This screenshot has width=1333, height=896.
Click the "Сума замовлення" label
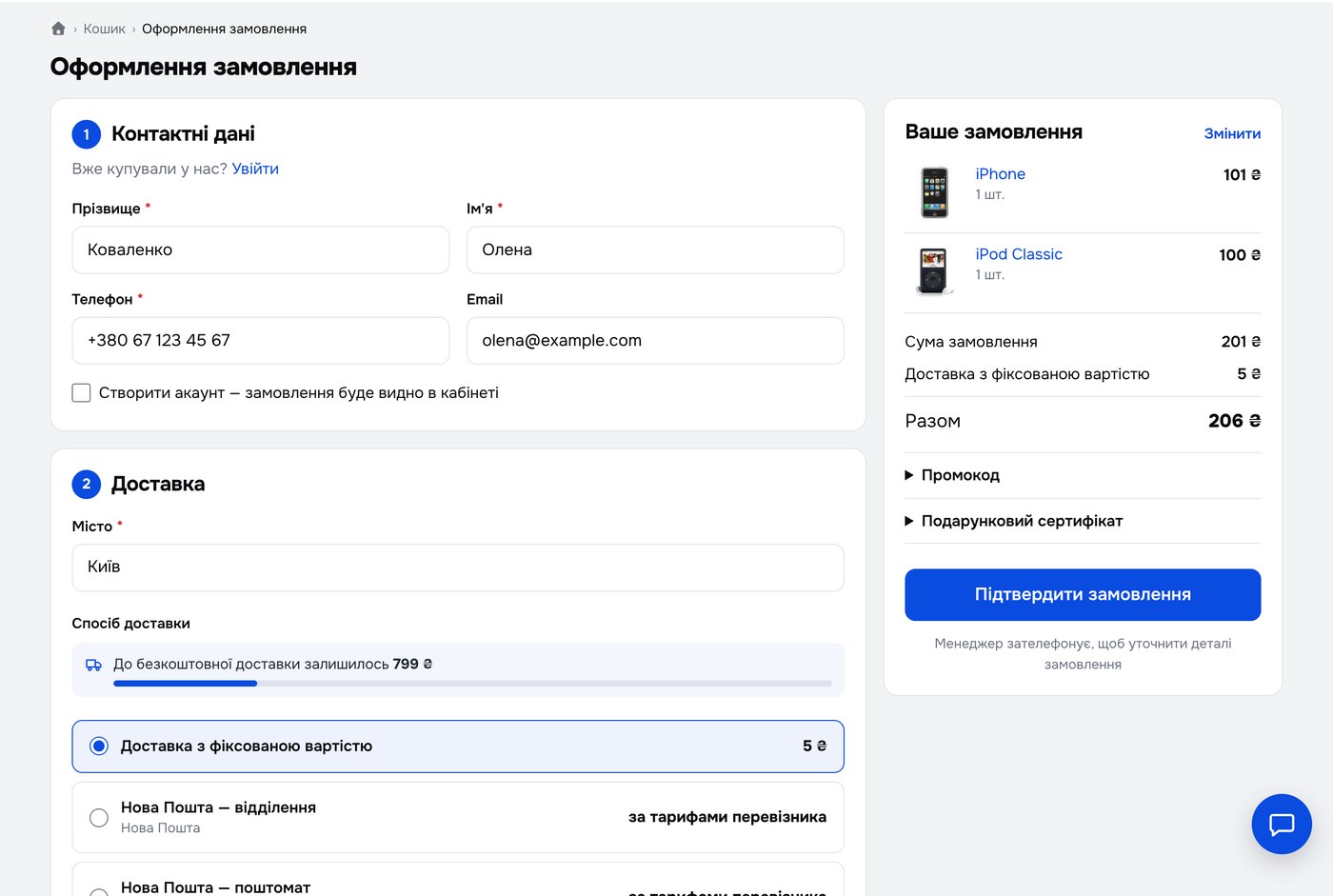[971, 342]
